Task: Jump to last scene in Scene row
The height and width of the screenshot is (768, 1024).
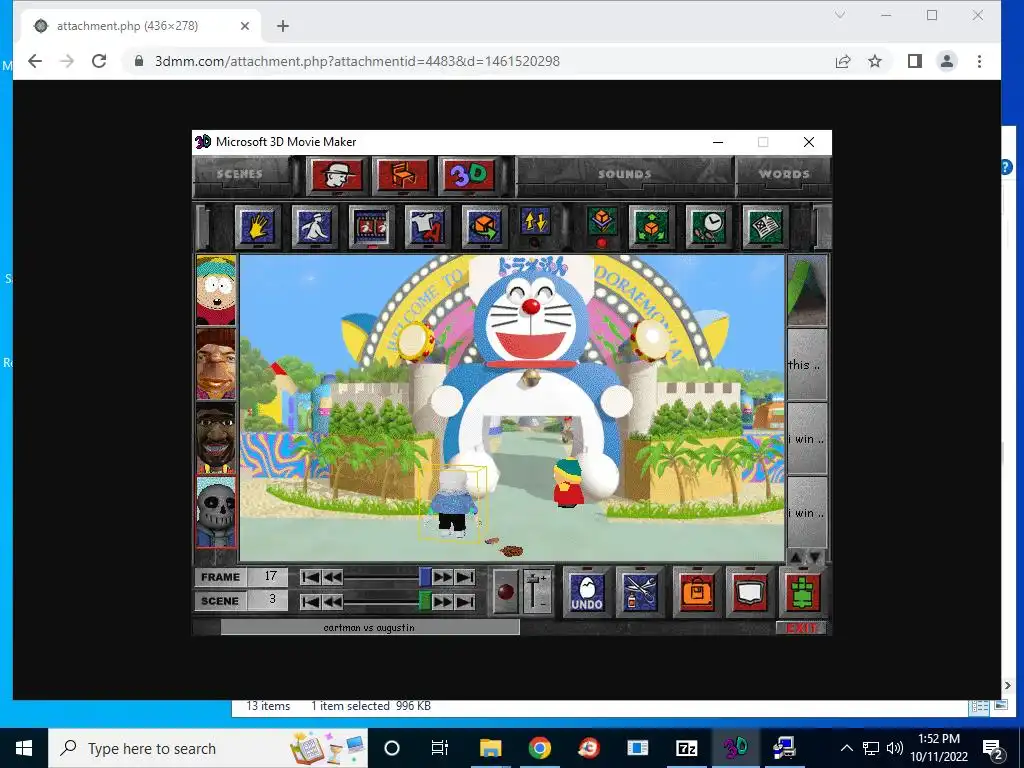Action: tap(465, 601)
